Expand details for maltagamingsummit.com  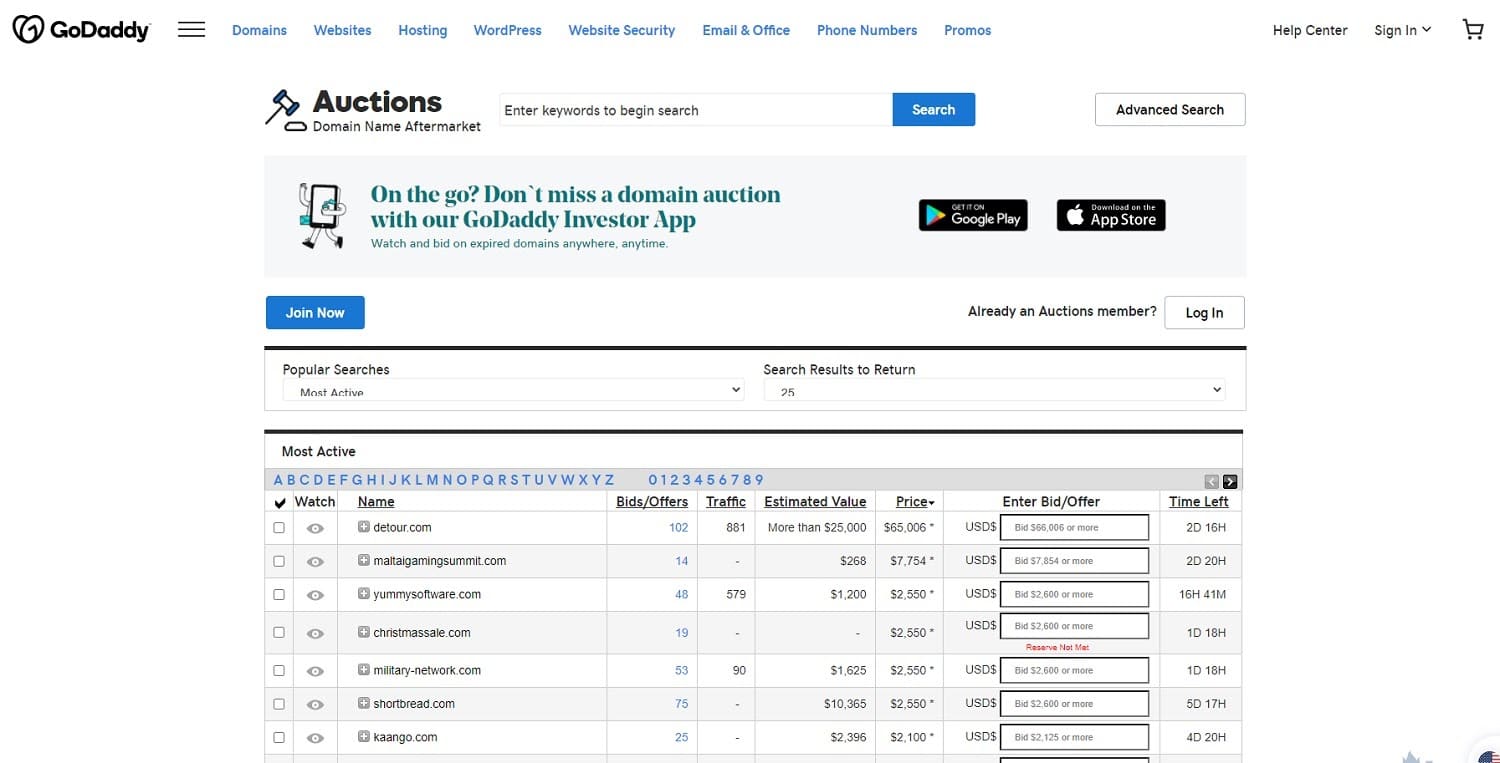point(364,561)
